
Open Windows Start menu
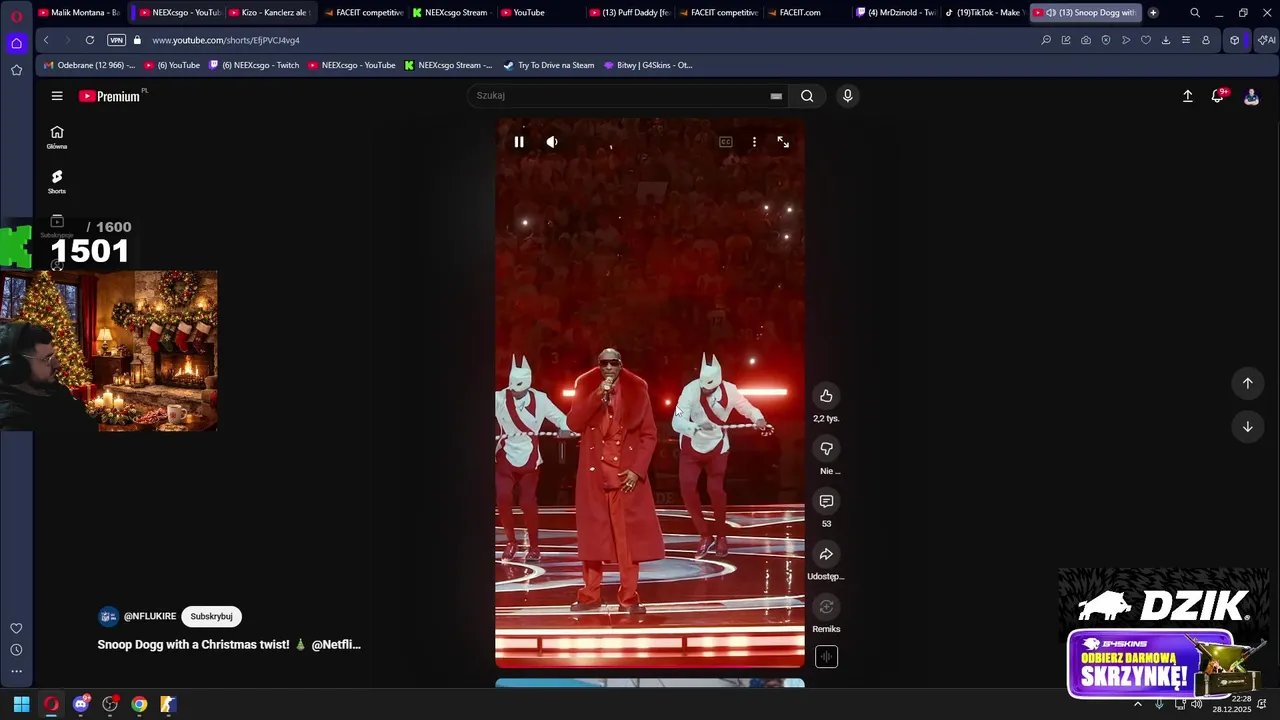pyautogui.click(x=21, y=704)
